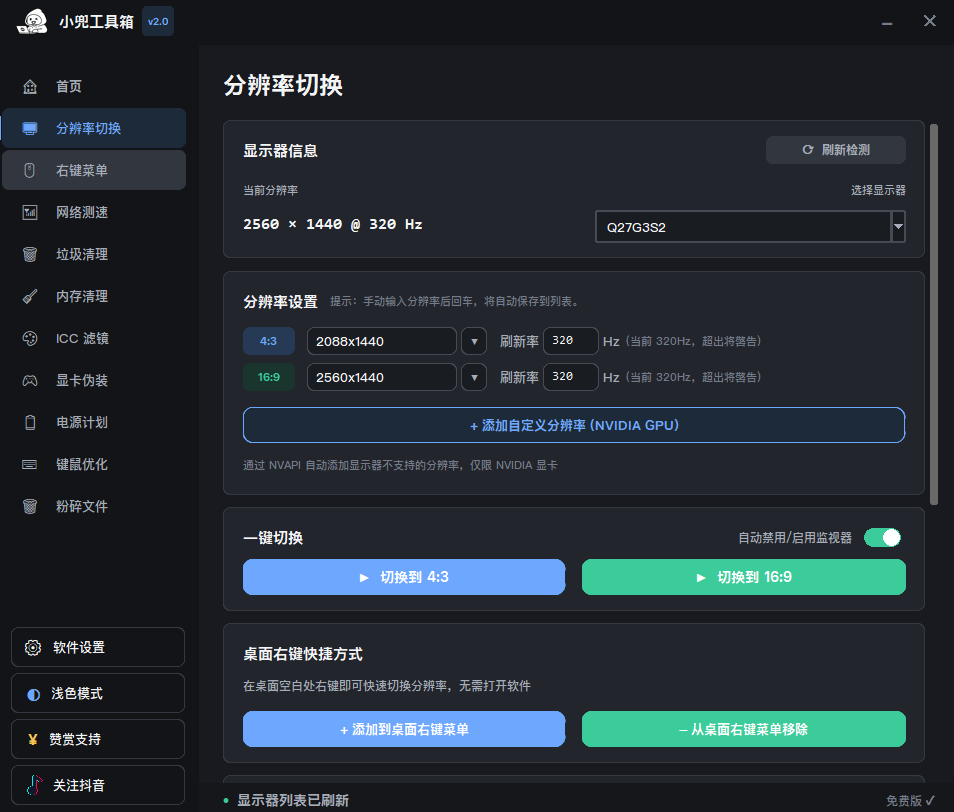Click the 4:3 row refresh rate field
This screenshot has width=954, height=812.
click(x=571, y=341)
